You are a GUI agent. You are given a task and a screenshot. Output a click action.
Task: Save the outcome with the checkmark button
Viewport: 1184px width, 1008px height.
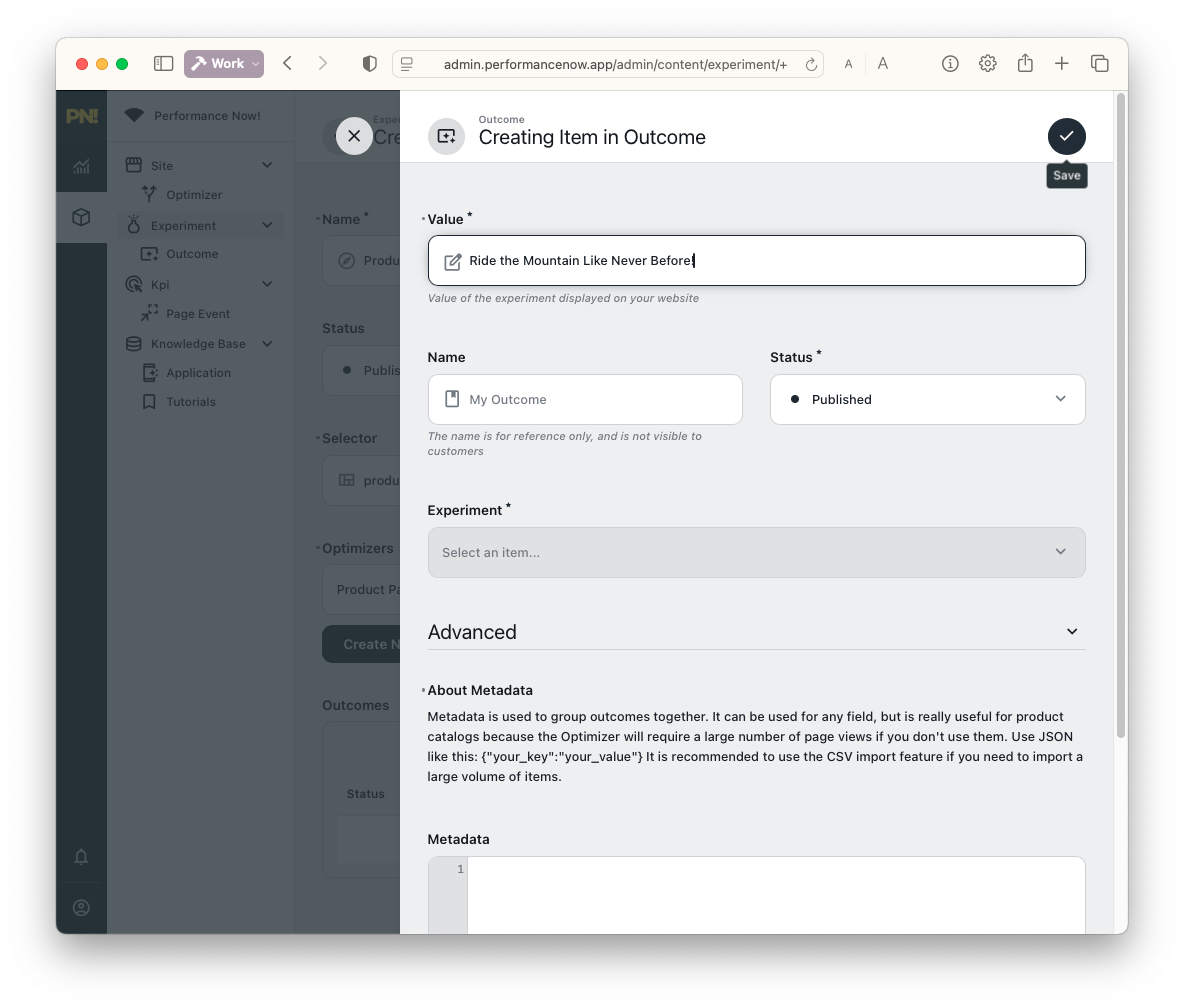1066,137
